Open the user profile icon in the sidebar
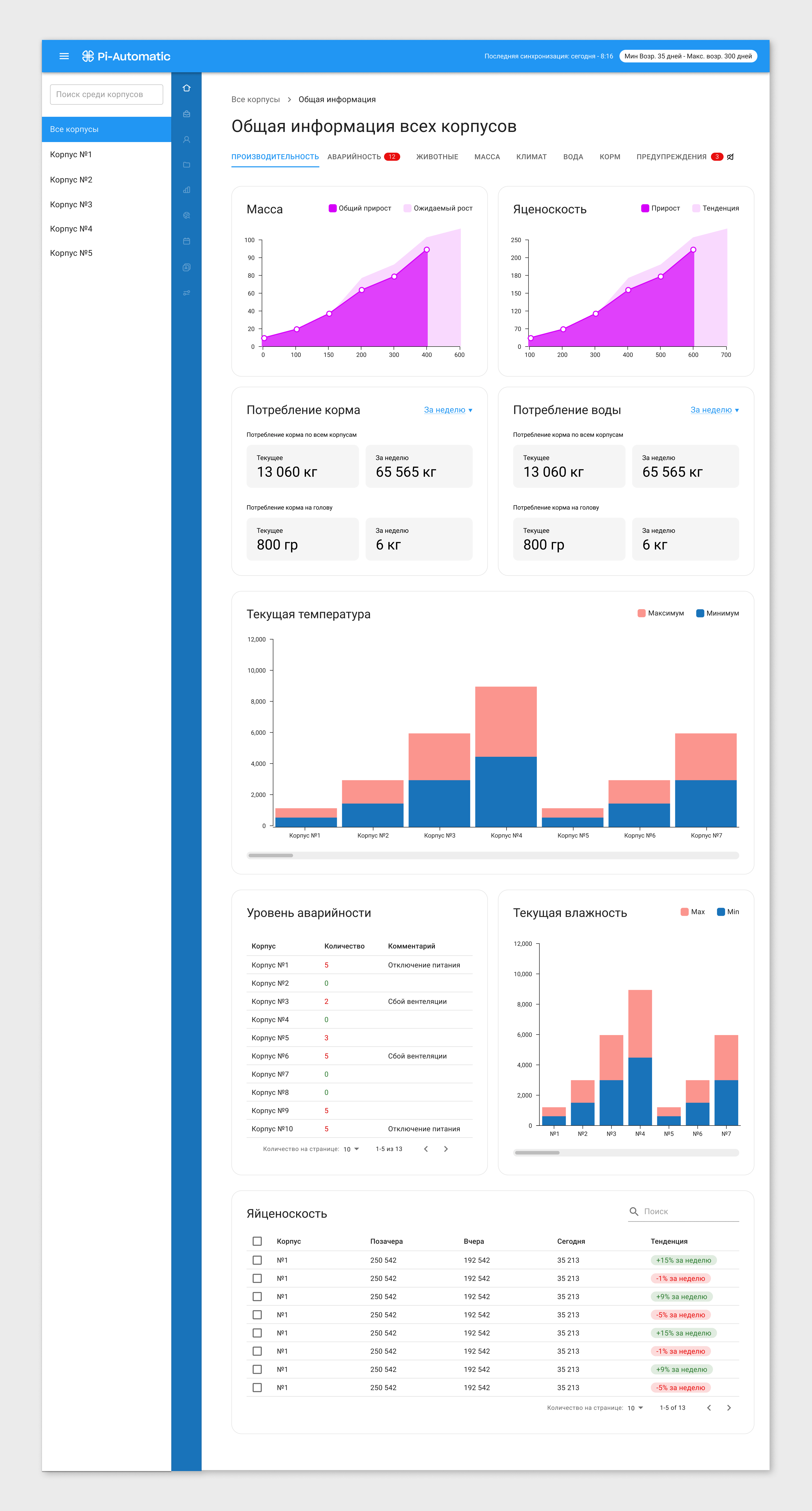 pyautogui.click(x=186, y=140)
